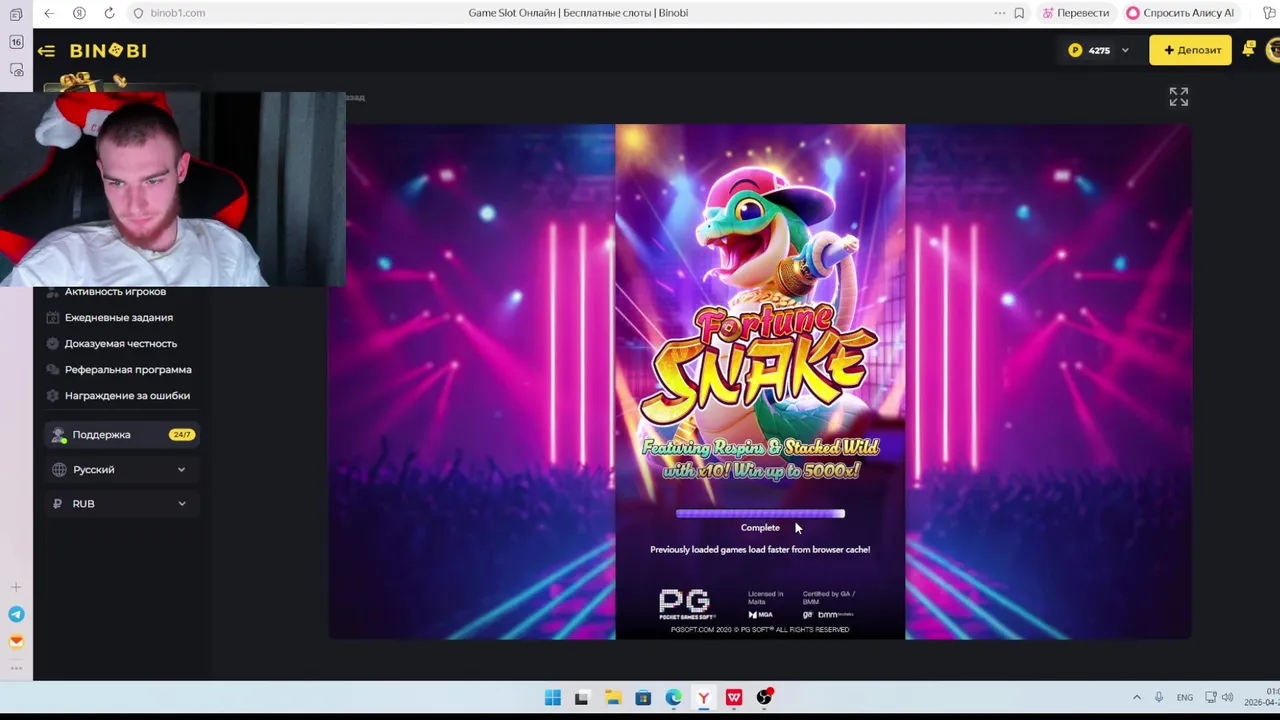Screen dimensions: 1280x720
Task: Open notifications bell icon
Action: [1249, 49]
